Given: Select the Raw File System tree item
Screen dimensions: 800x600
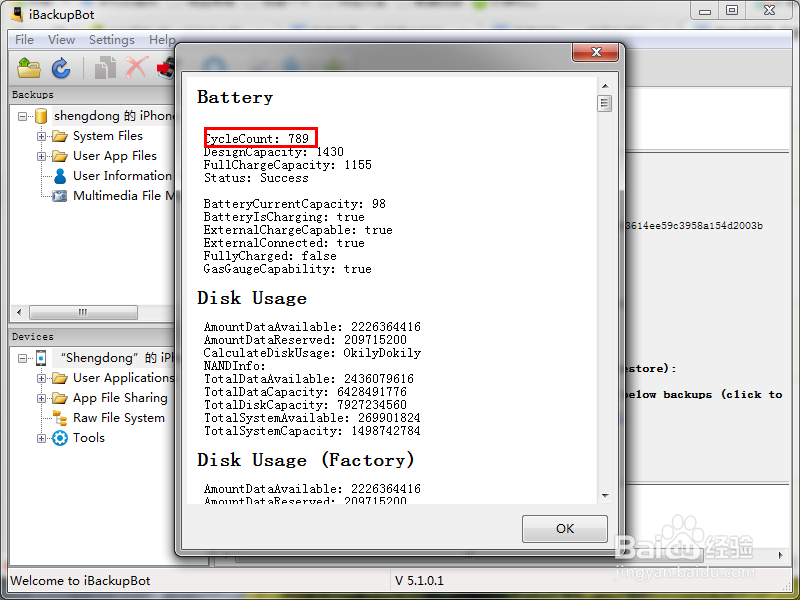Looking at the screenshot, I should click(119, 418).
